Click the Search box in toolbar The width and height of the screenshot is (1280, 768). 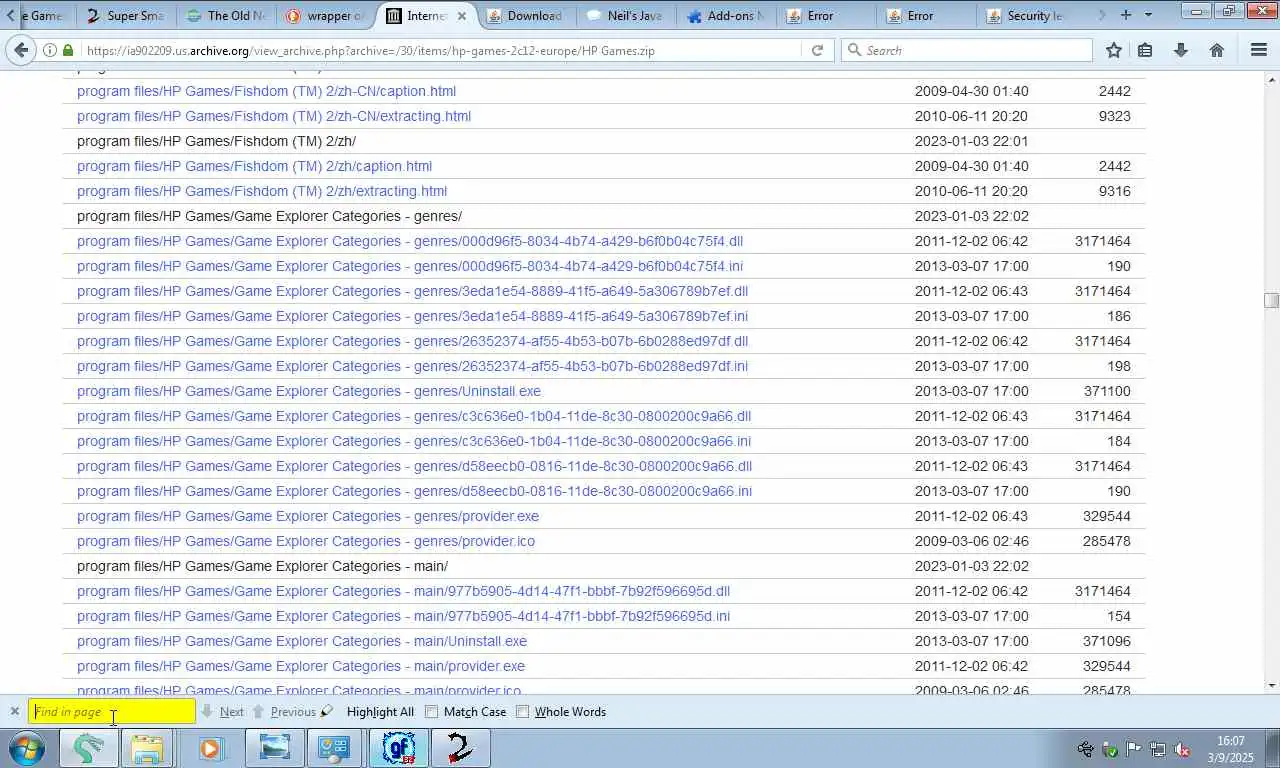[966, 50]
